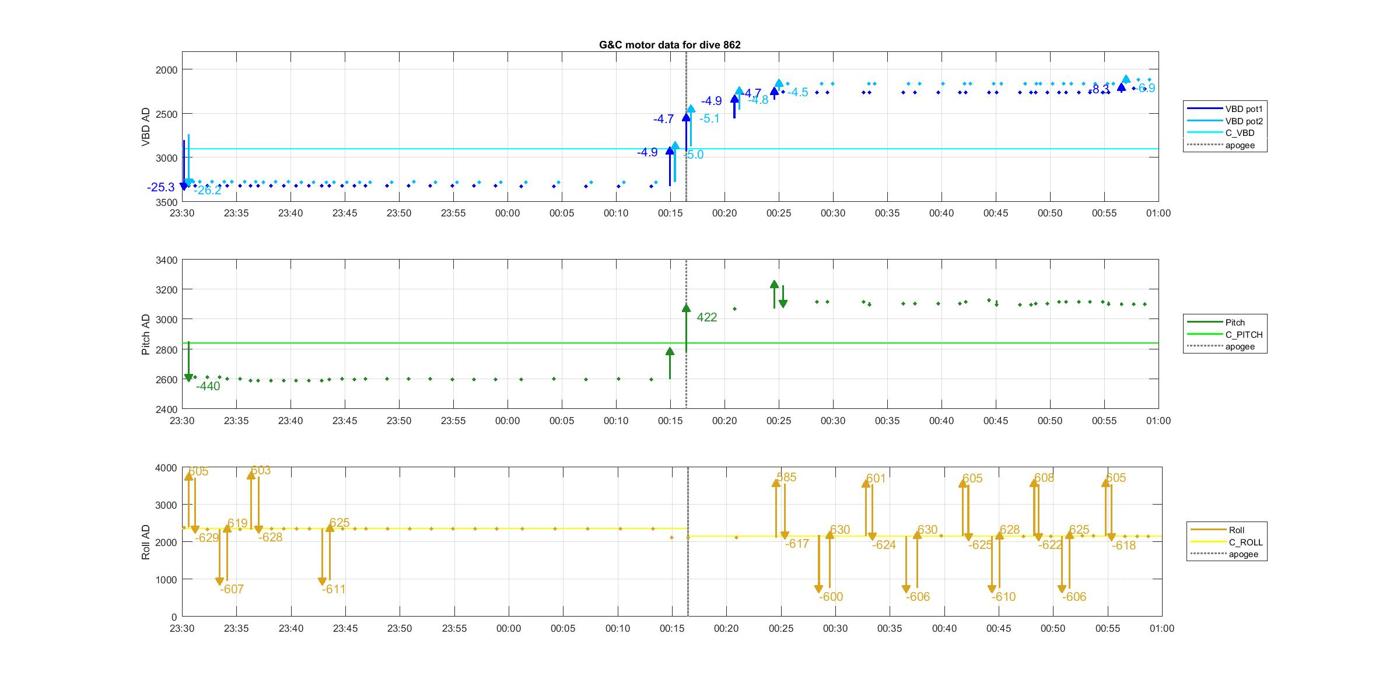Click the "-628" roll data label
This screenshot has width=1400, height=693.
click(271, 537)
